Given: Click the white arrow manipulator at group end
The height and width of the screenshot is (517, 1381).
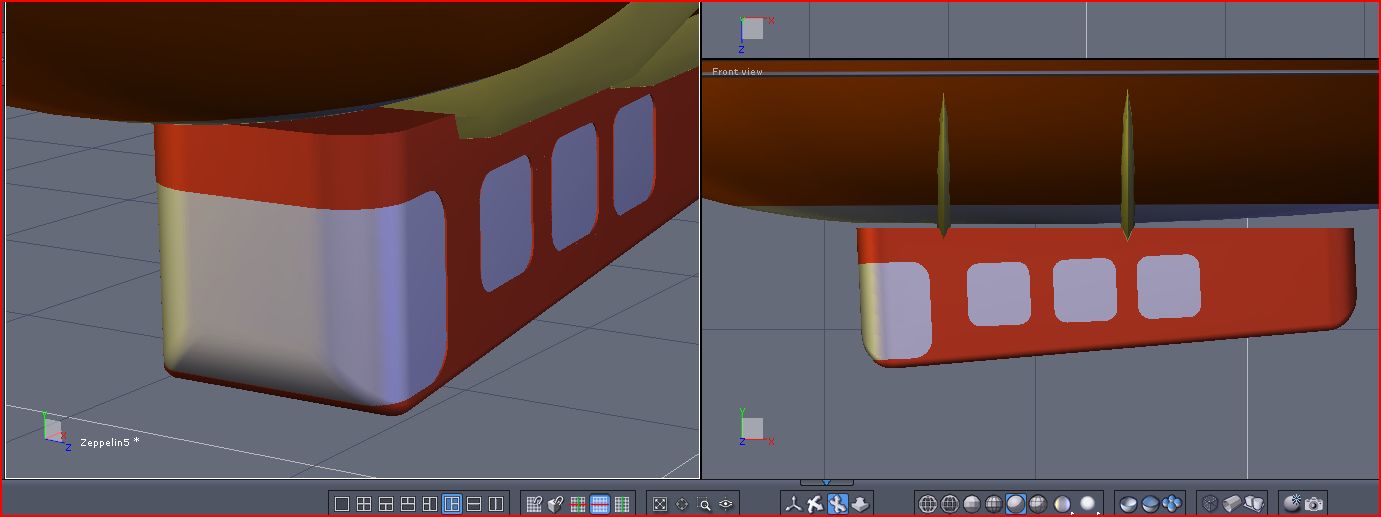Looking at the screenshot, I should click(x=860, y=504).
